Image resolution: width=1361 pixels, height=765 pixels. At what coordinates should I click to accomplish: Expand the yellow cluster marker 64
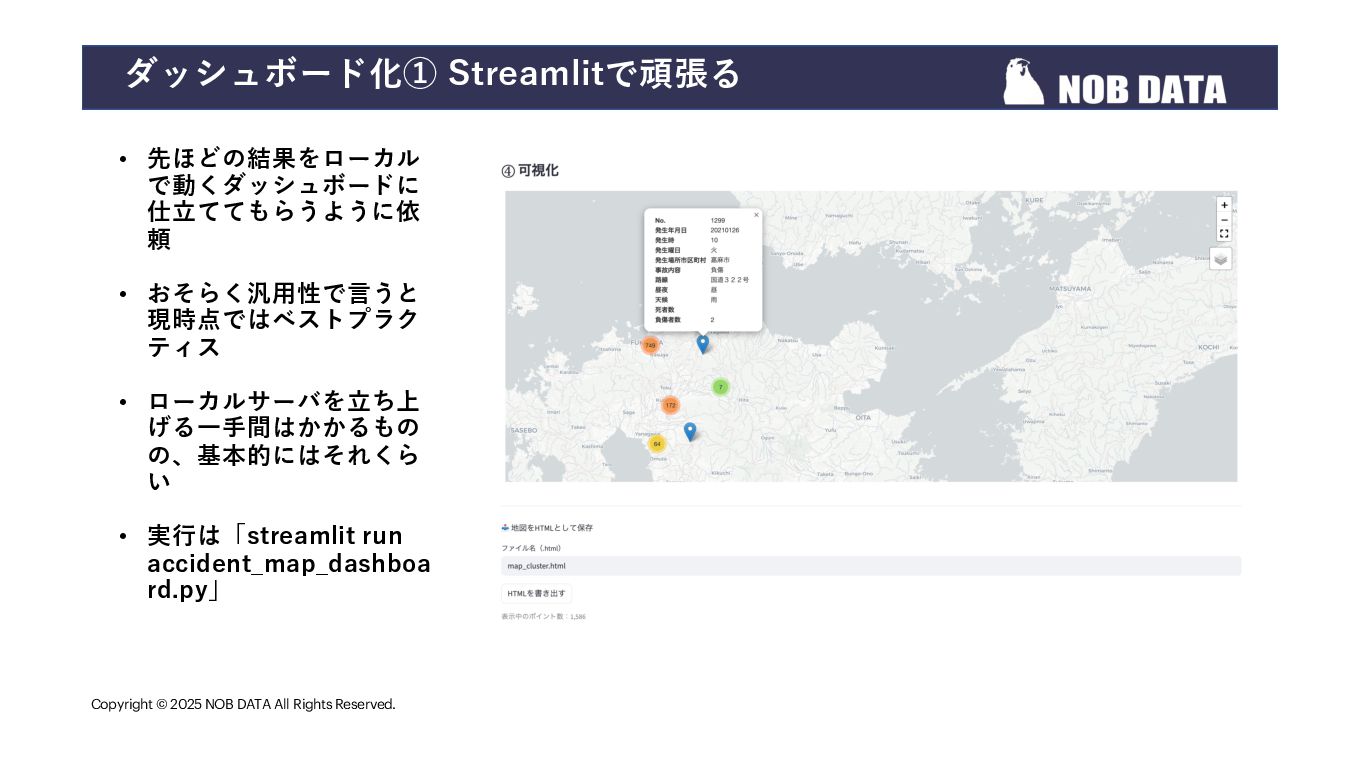pyautogui.click(x=657, y=443)
